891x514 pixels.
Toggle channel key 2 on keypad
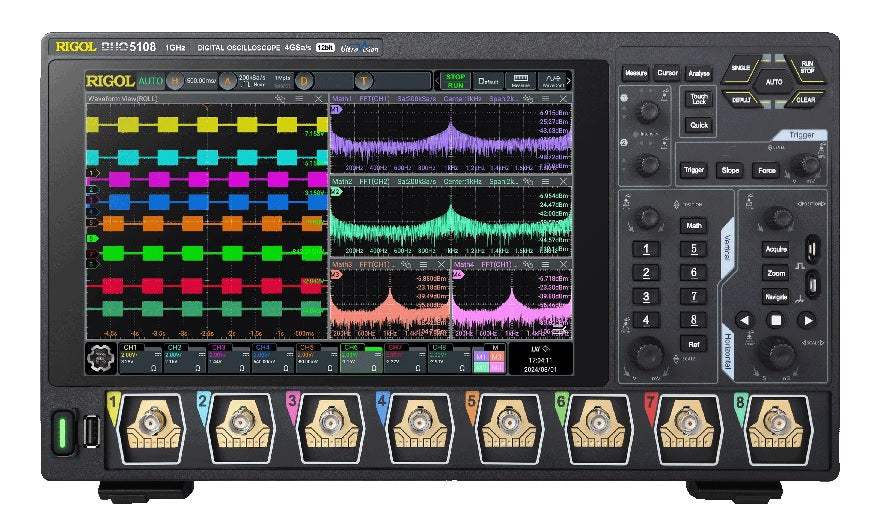pos(646,273)
